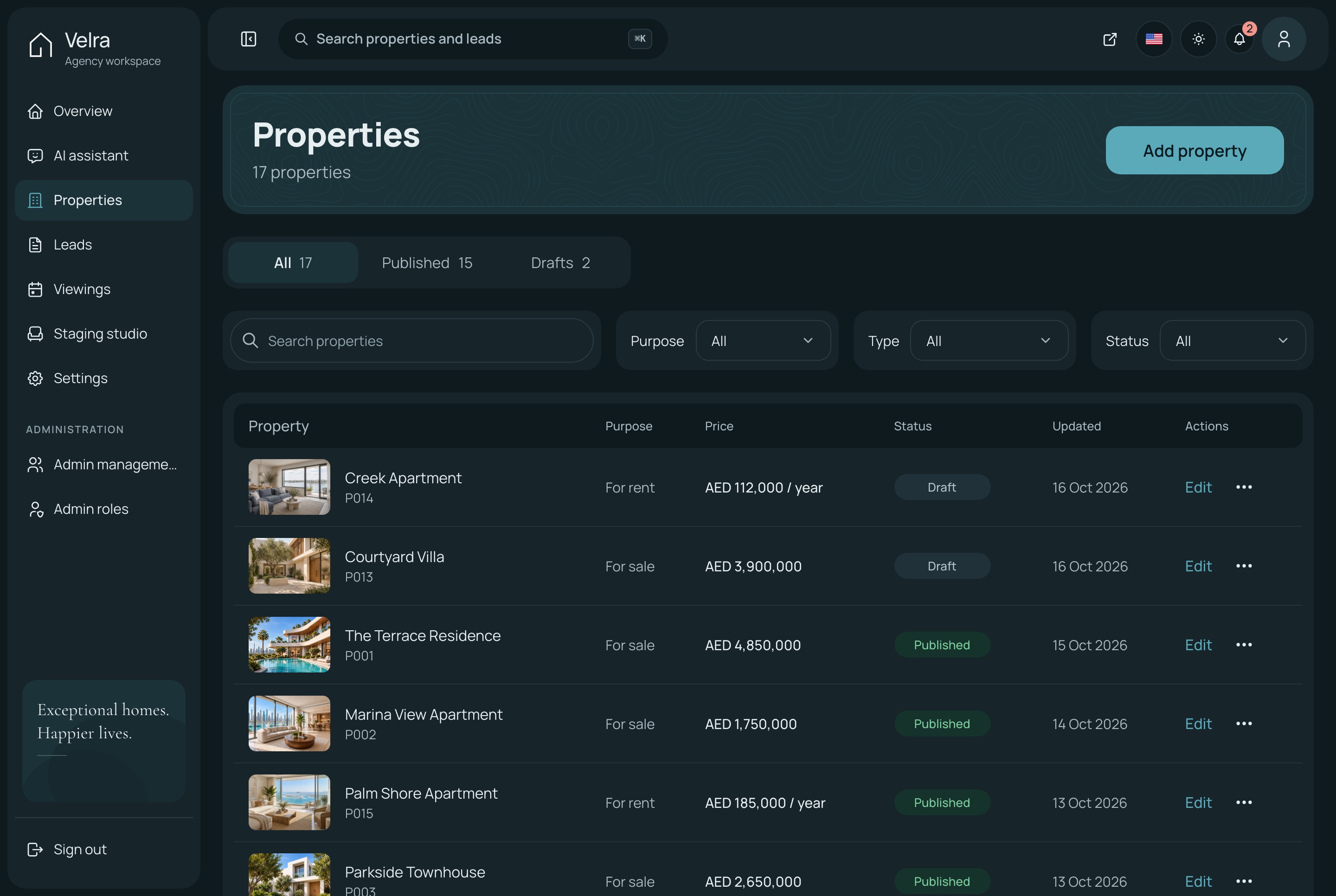Open Creek Apartment thumbnail image
The height and width of the screenshot is (896, 1336).
click(289, 487)
